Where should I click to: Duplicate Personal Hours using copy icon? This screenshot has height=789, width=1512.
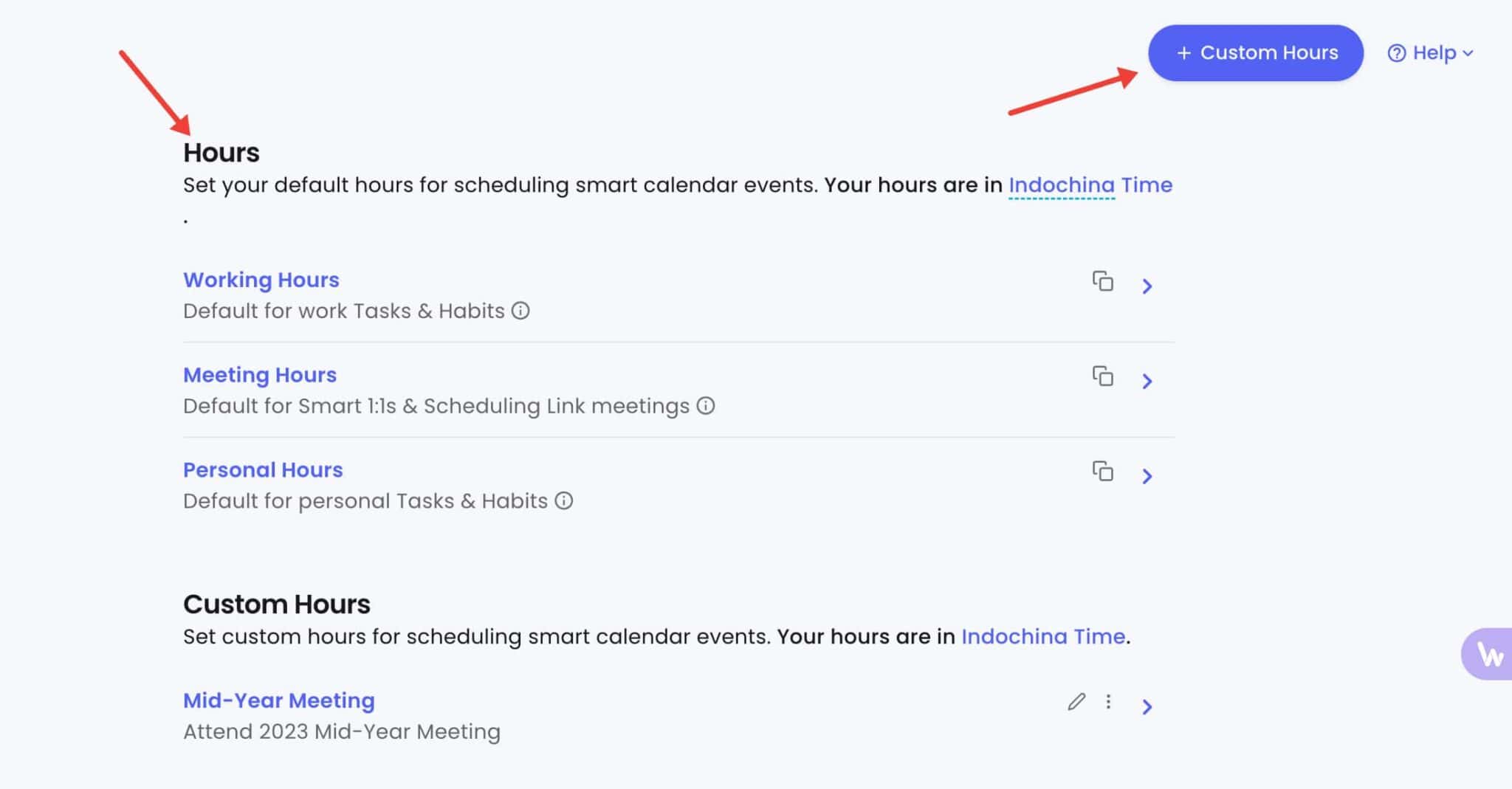[1102, 471]
